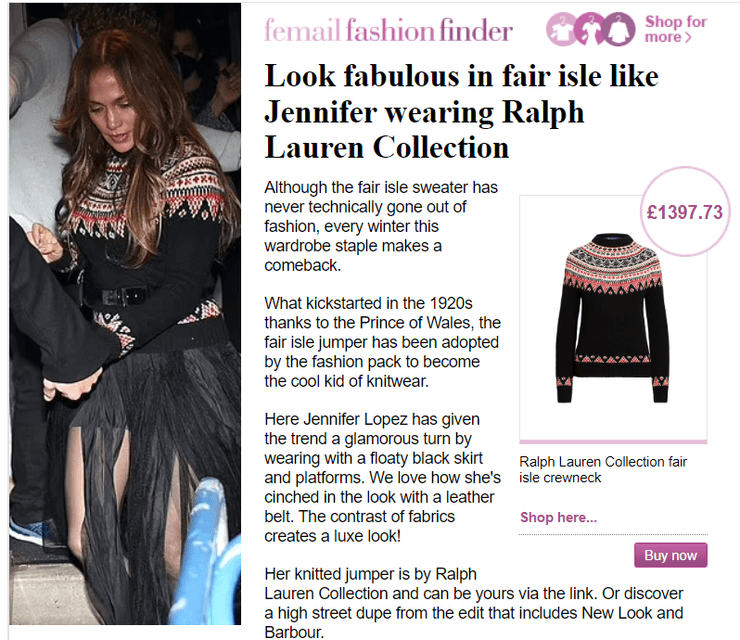Click the t-shirt circle icon
Viewport: 740px width, 640px height.
(x=562, y=29)
